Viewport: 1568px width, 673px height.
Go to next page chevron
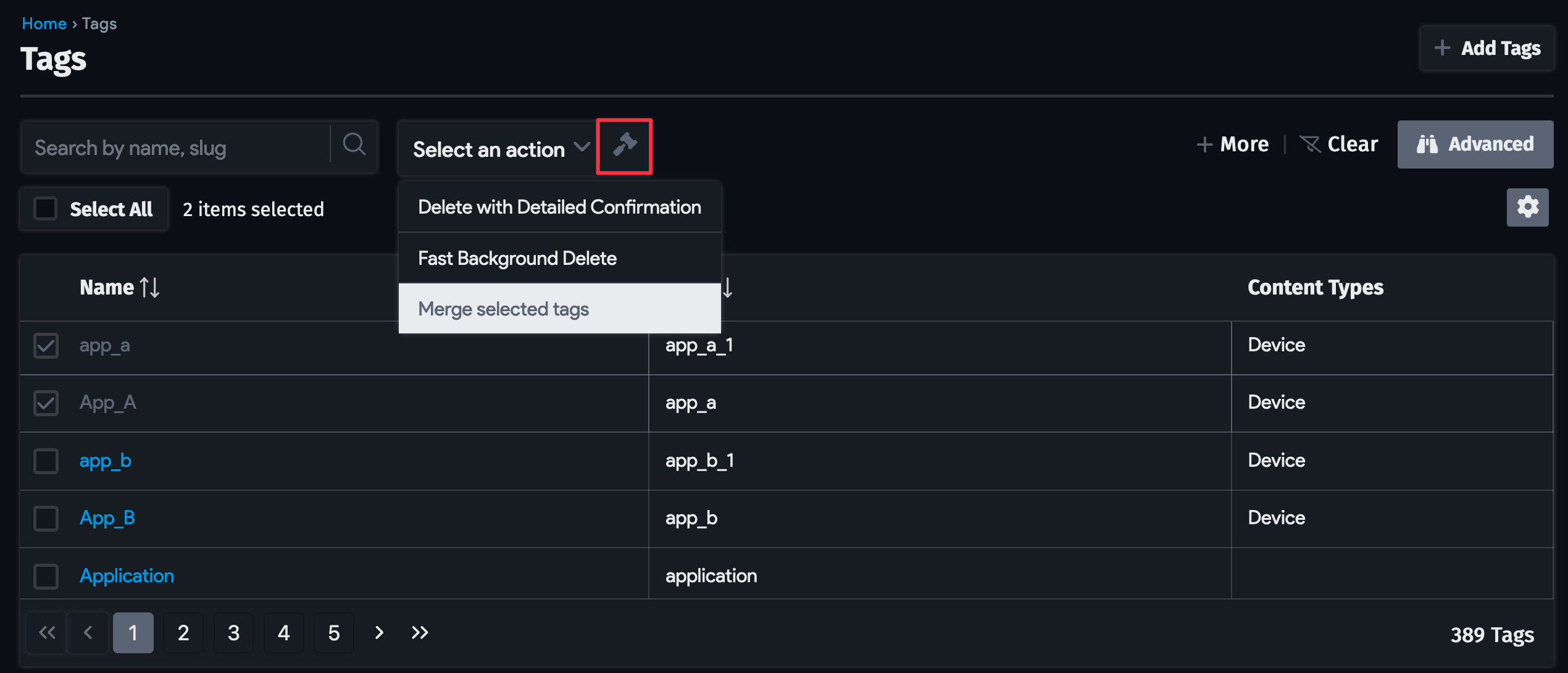click(x=379, y=633)
